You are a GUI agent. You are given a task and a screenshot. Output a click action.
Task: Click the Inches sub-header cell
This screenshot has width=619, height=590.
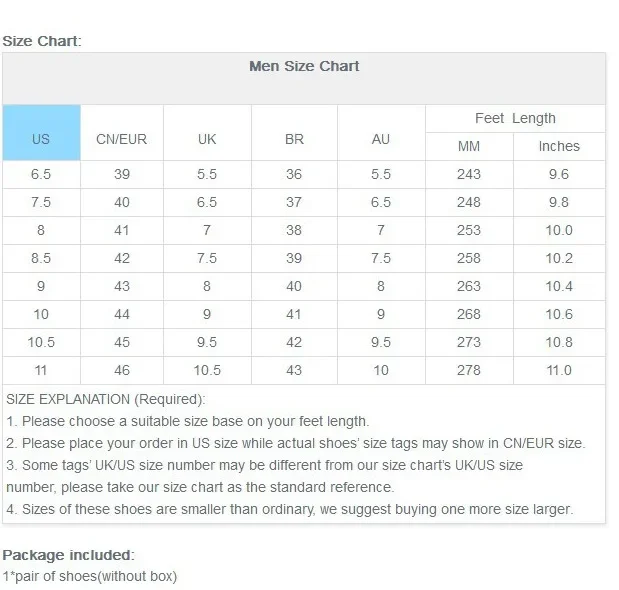tap(559, 146)
